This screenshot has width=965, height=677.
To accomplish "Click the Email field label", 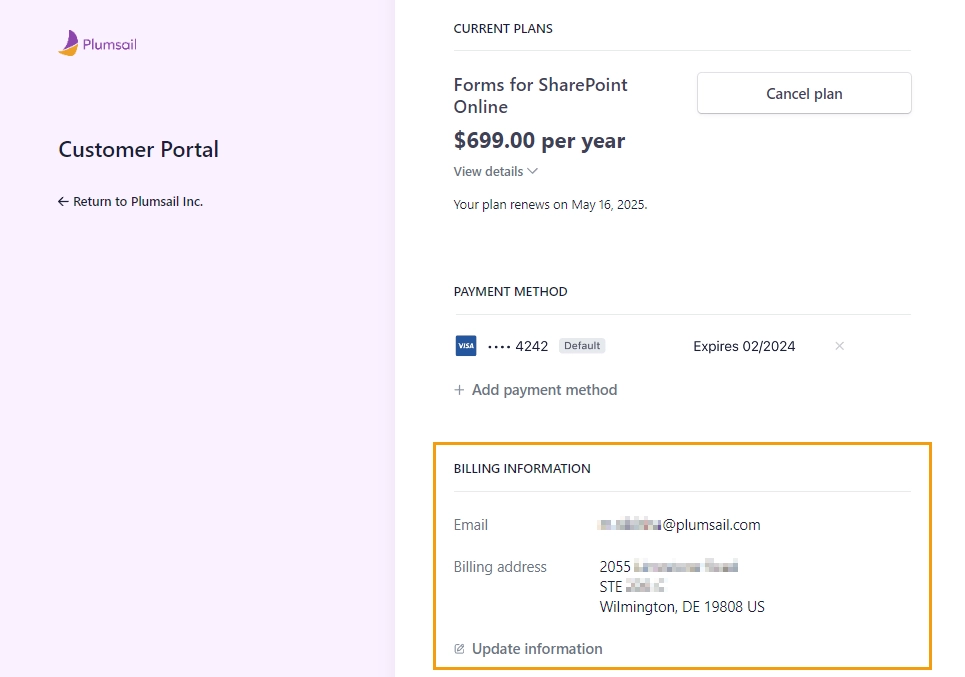I will pyautogui.click(x=471, y=525).
